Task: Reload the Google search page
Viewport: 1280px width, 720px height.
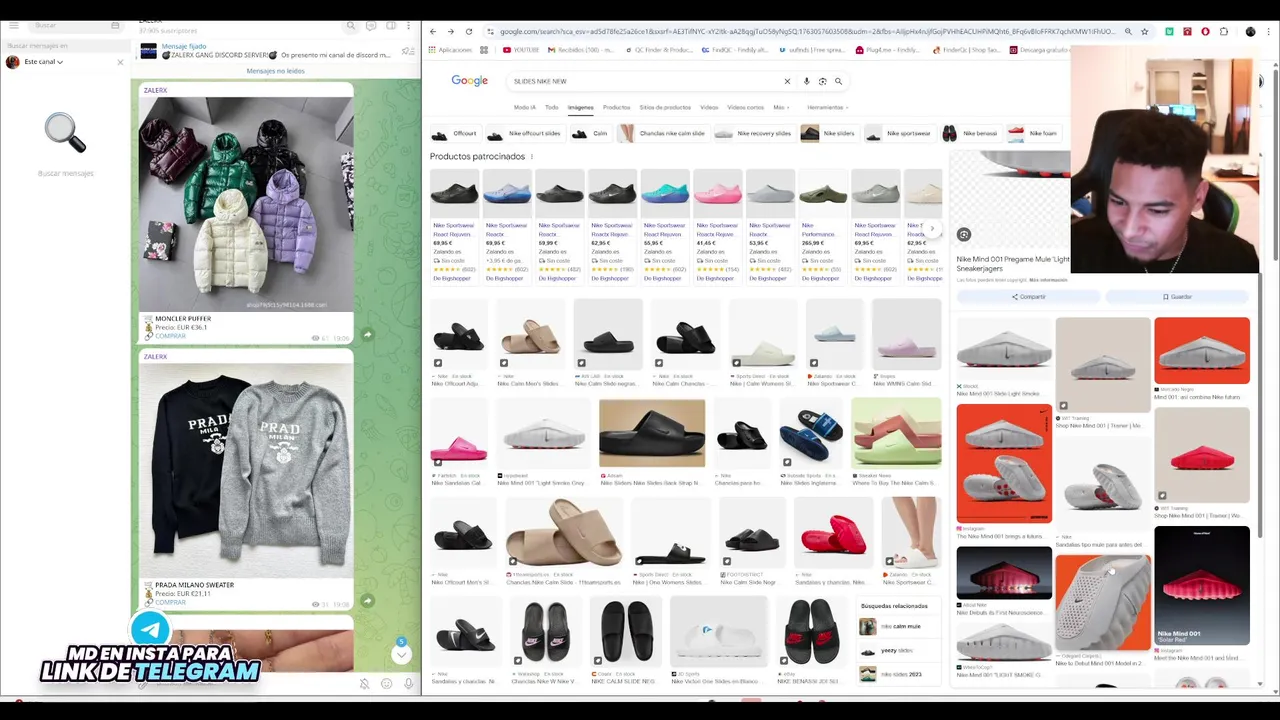Action: [x=468, y=32]
